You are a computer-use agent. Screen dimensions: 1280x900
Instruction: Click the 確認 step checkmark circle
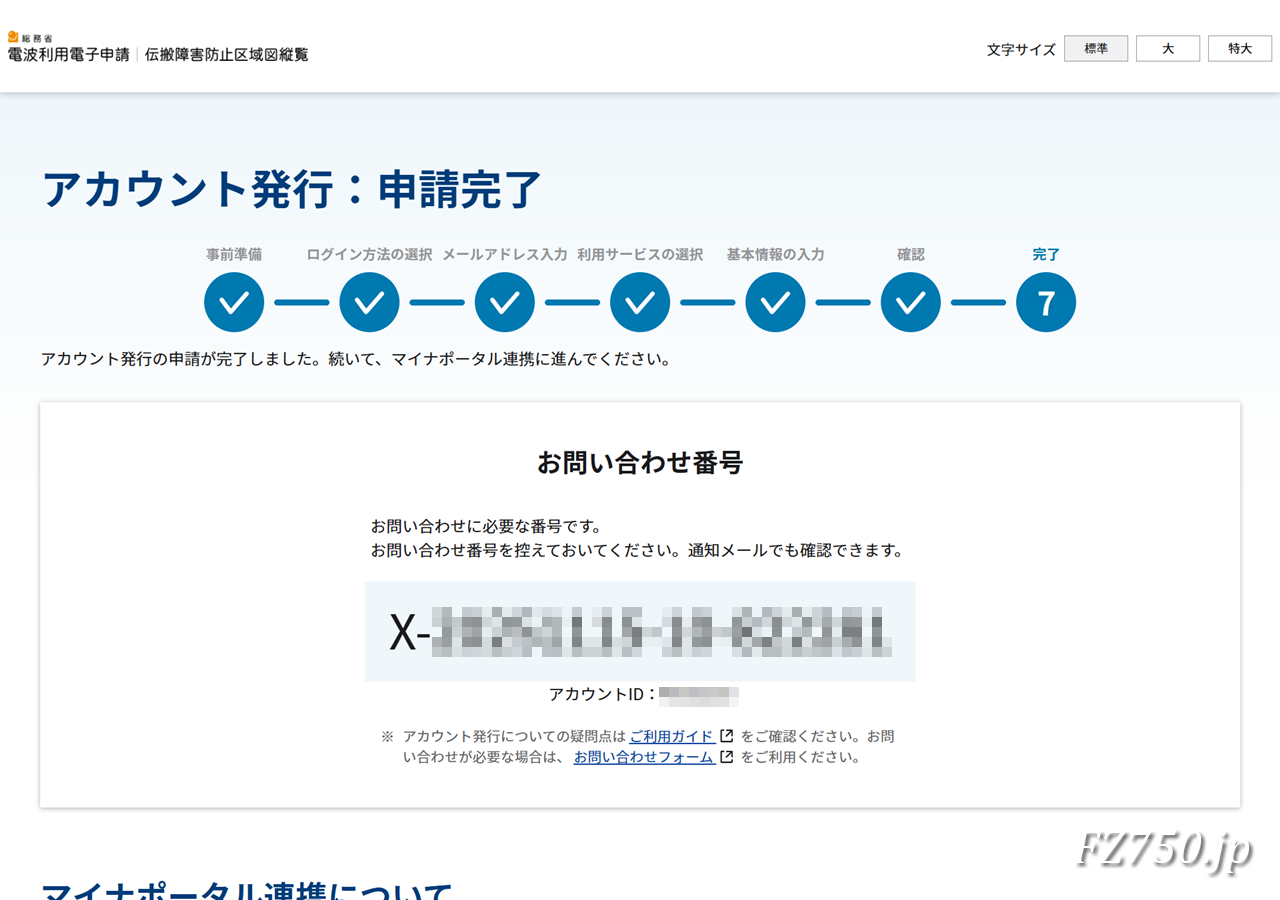pos(910,302)
